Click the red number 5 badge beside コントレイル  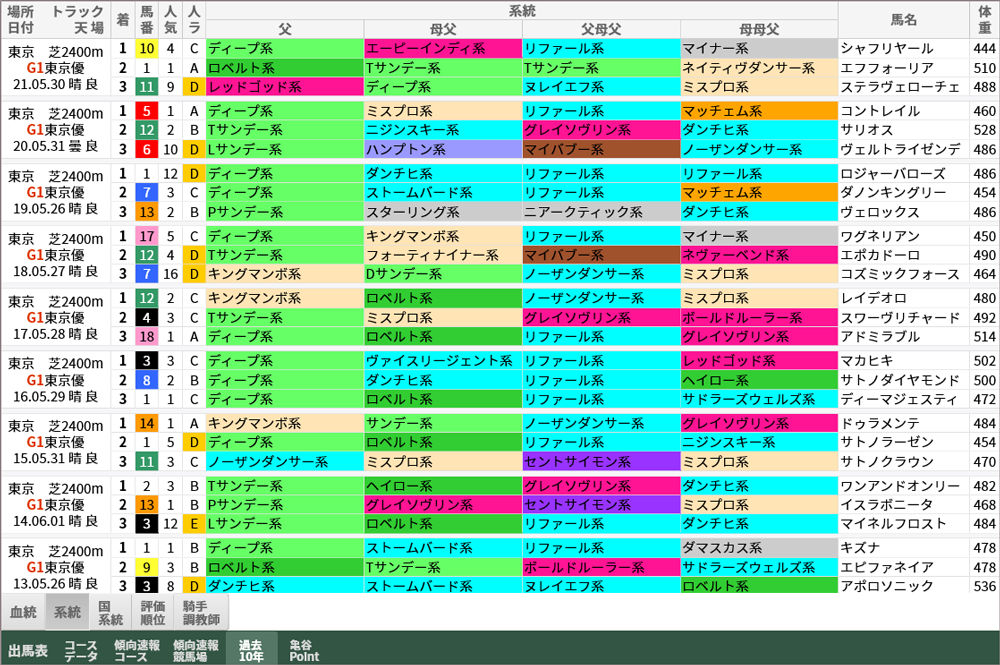(x=146, y=111)
